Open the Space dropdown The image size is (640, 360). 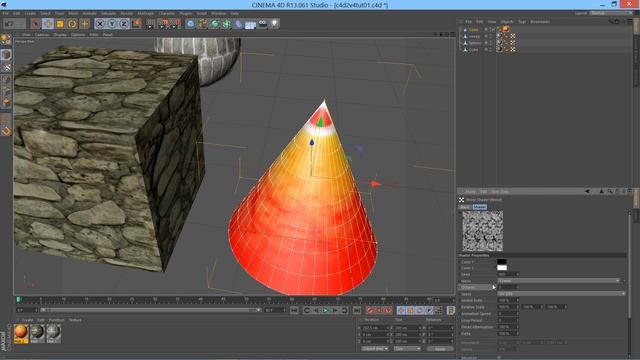tap(561, 294)
